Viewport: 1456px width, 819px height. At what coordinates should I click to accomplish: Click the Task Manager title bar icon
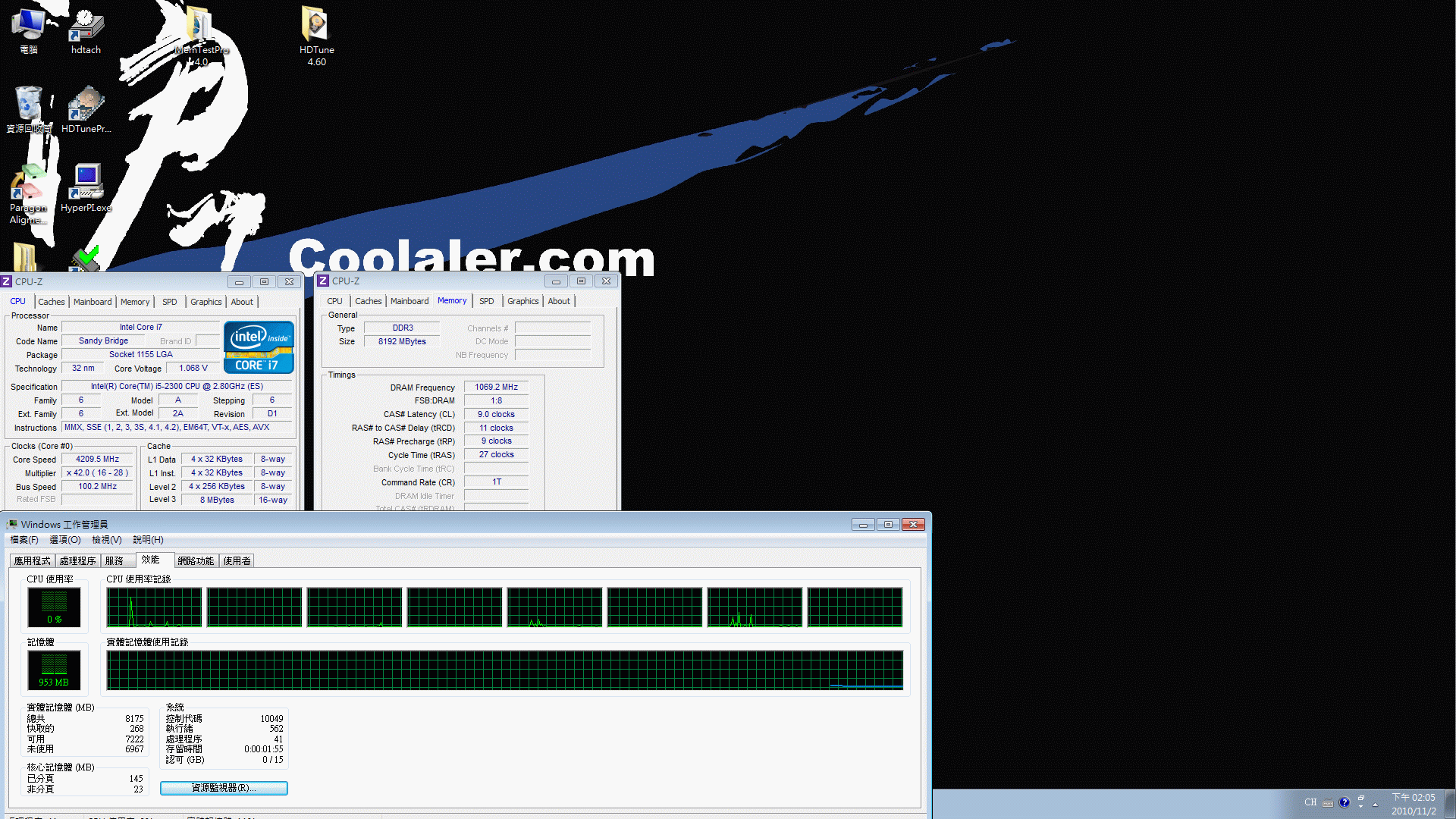[x=12, y=524]
